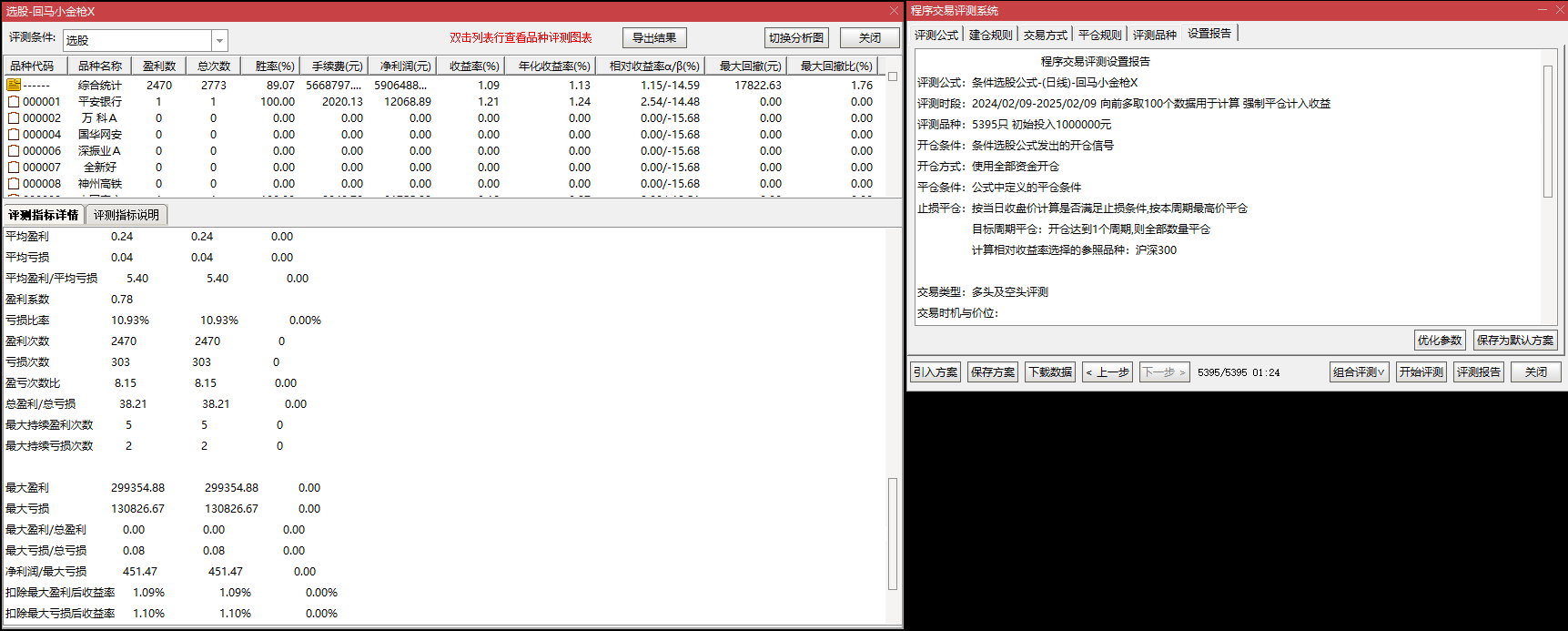Select the 设置报告 tab

pyautogui.click(x=1209, y=33)
